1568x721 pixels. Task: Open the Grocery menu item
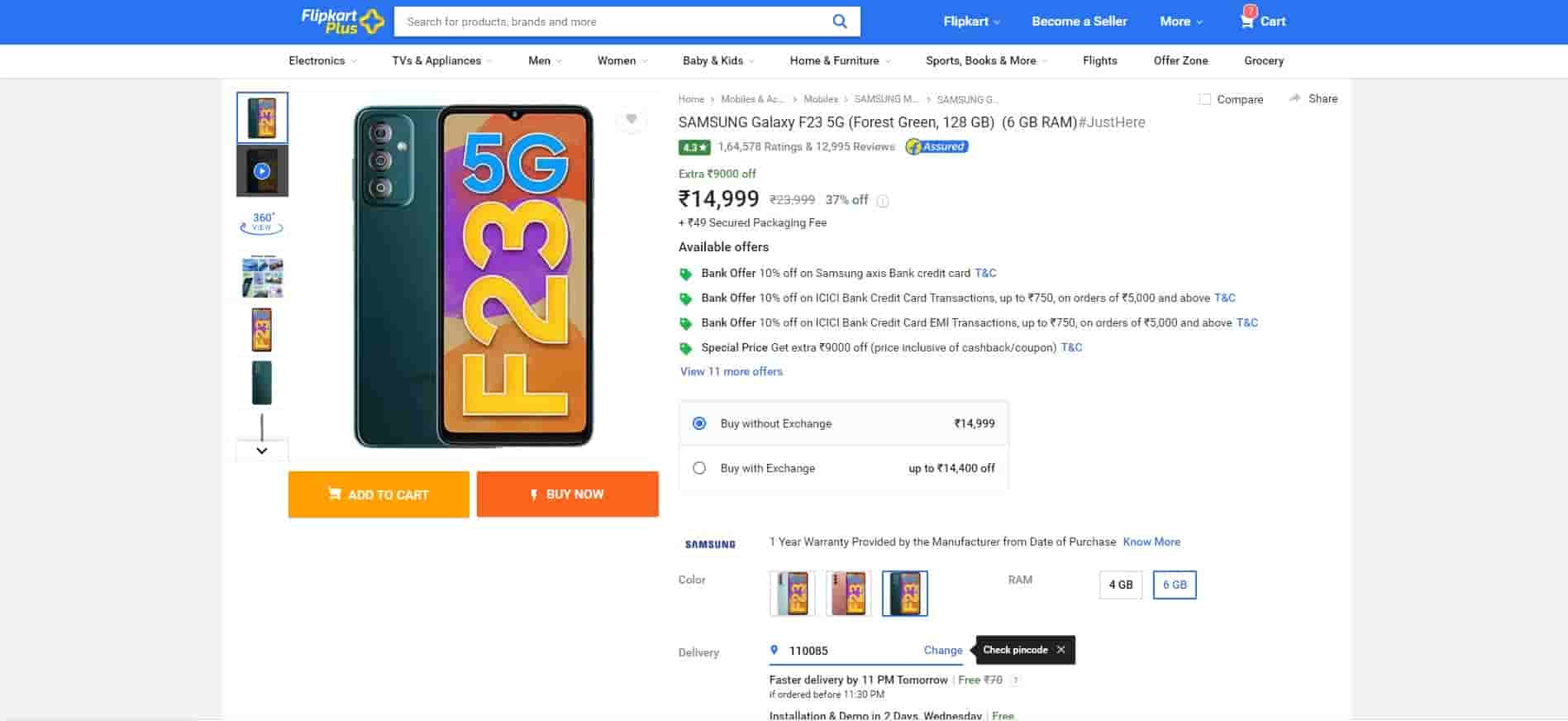[x=1263, y=60]
